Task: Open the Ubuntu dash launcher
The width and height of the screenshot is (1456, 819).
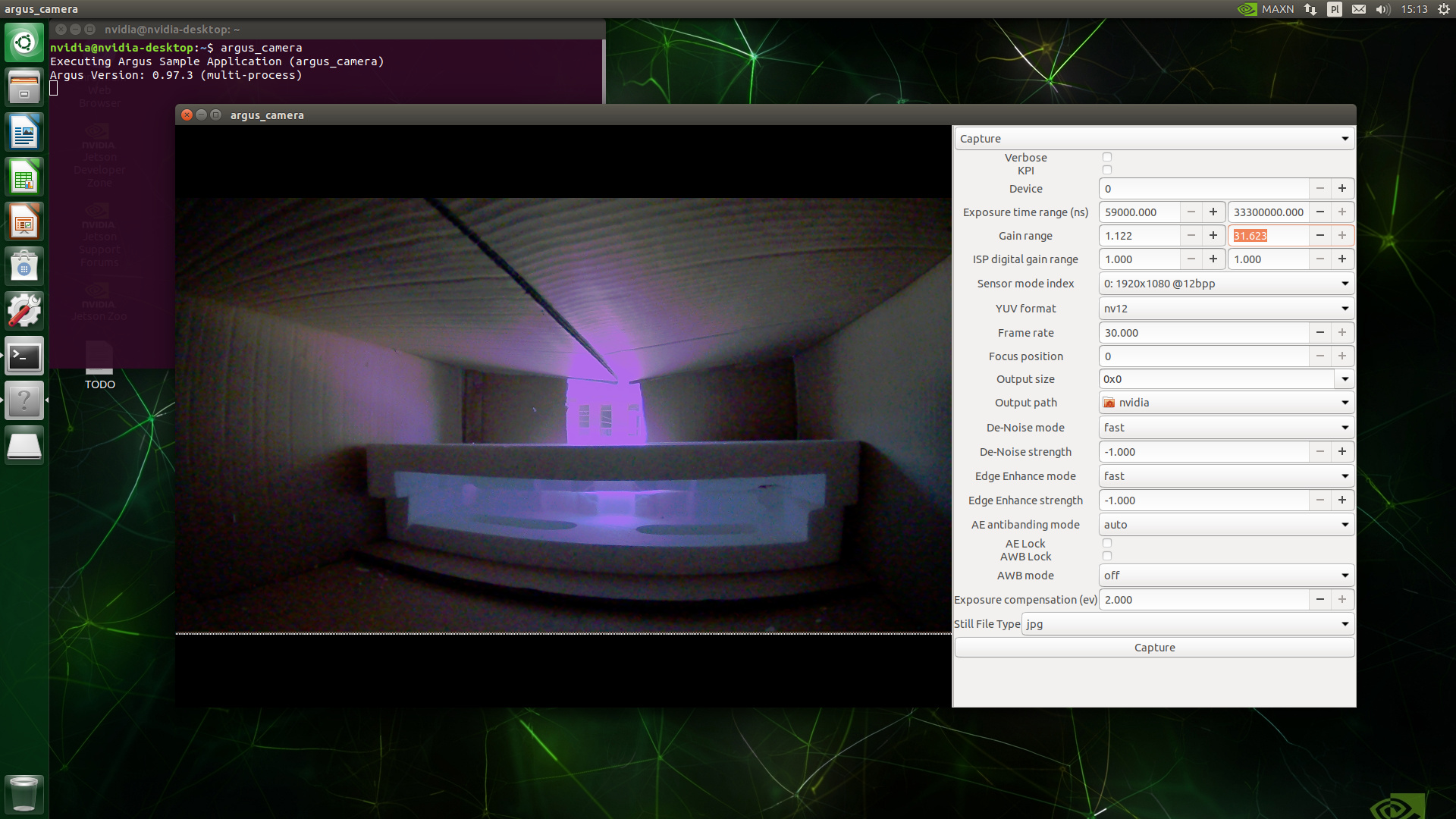Action: click(24, 42)
